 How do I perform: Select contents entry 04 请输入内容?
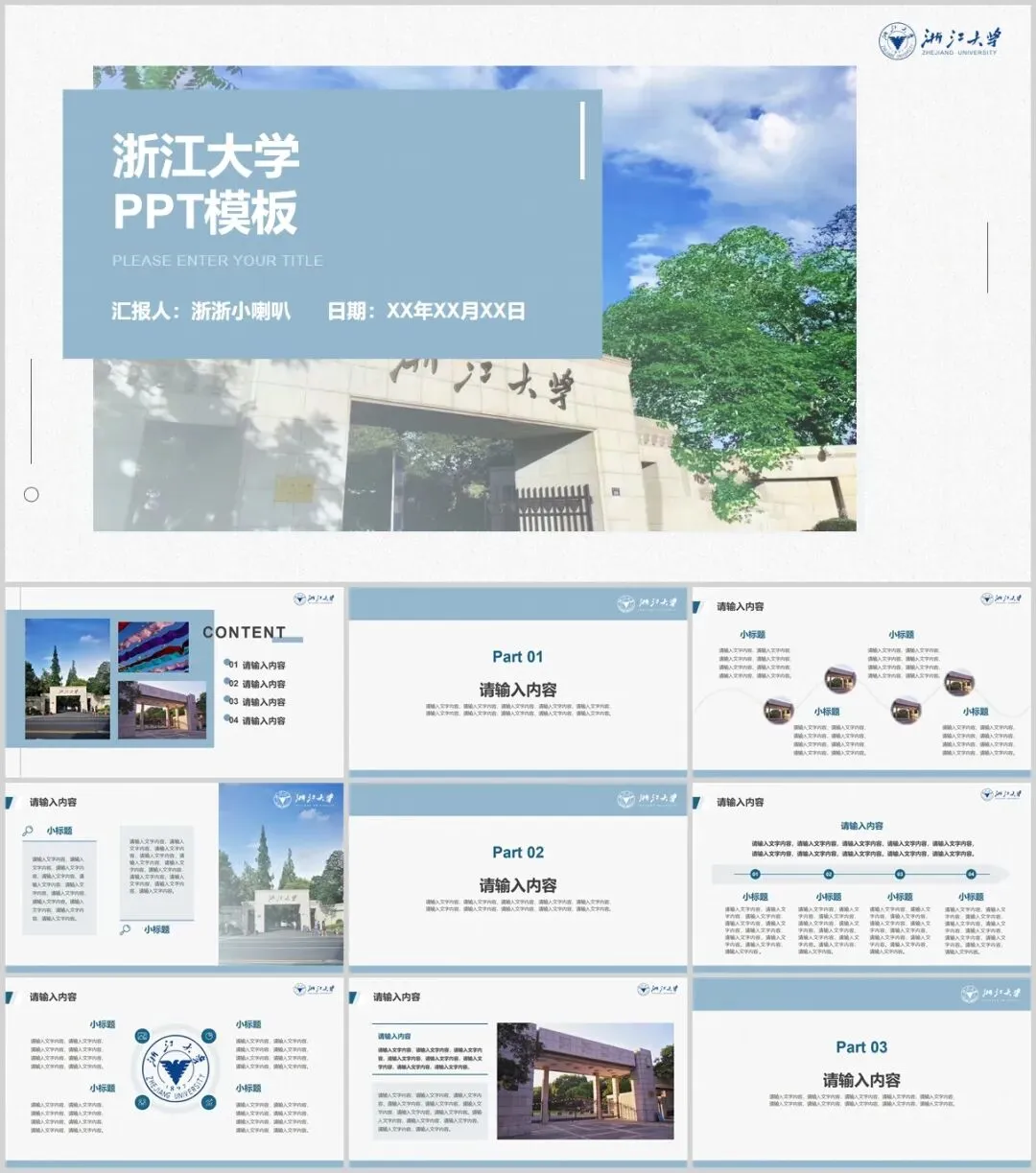(256, 720)
